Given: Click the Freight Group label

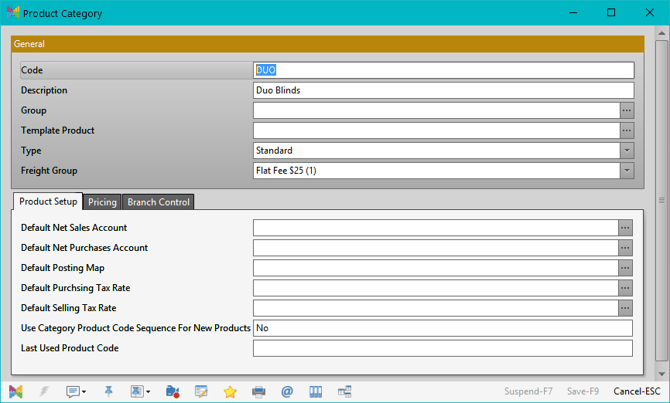Looking at the screenshot, I should click(x=49, y=171).
